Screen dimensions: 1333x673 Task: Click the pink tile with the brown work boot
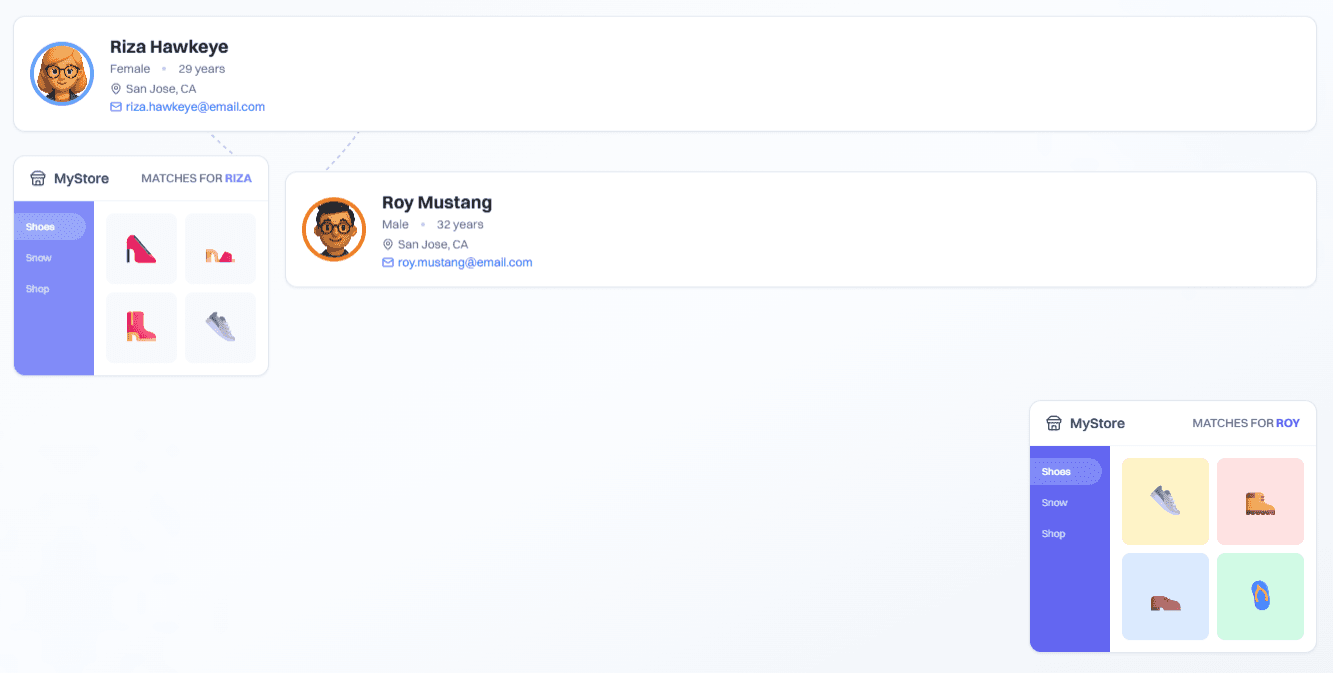pyautogui.click(x=1260, y=501)
